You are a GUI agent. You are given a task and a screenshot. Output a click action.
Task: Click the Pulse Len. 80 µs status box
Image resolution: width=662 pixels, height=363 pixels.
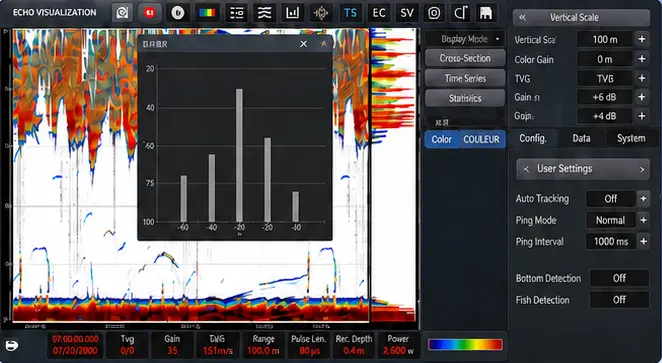[x=309, y=345]
